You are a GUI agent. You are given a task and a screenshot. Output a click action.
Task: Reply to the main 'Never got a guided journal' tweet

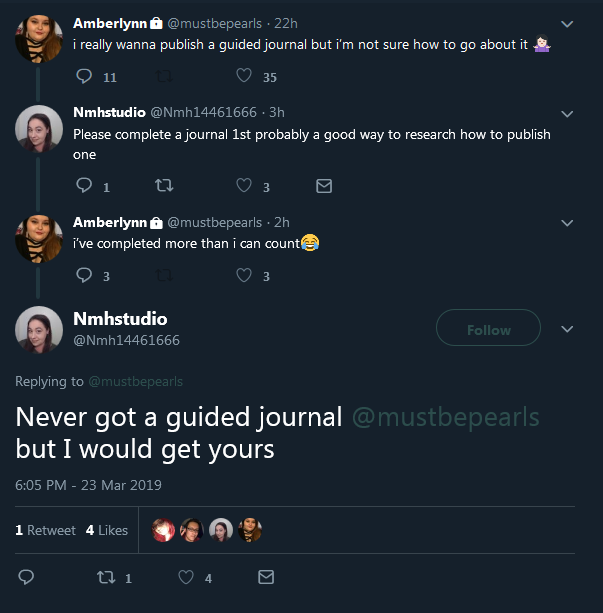[26, 577]
